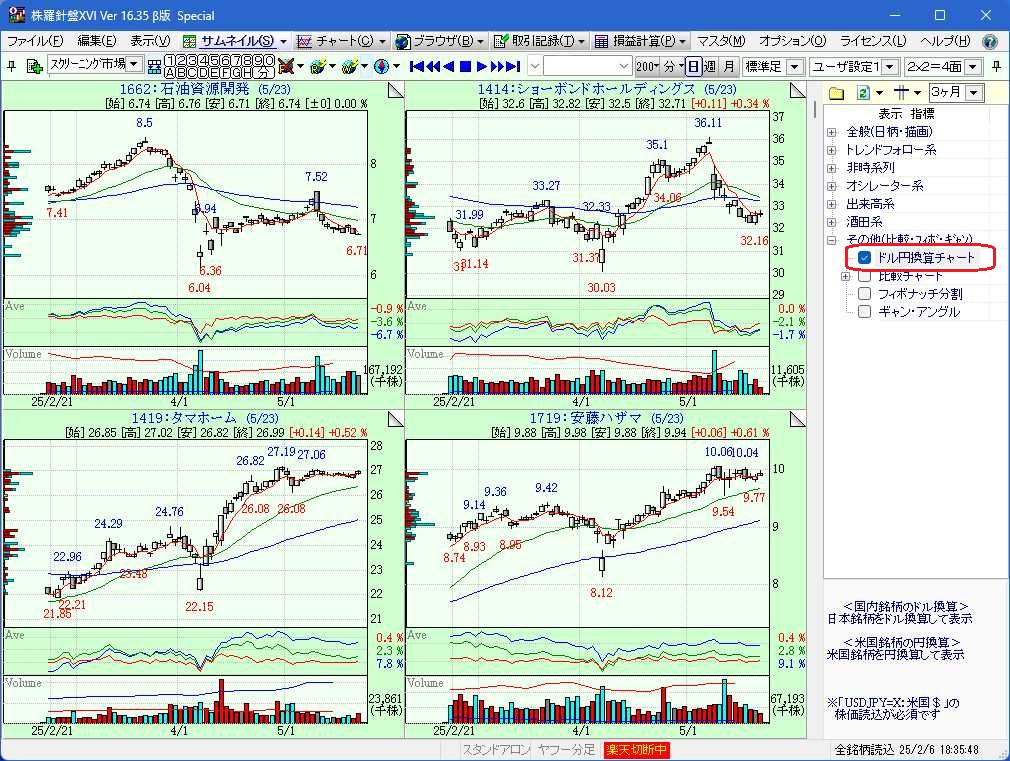Image resolution: width=1010 pixels, height=761 pixels.
Task: Jump to first with skip-start button
Action: tap(417, 66)
